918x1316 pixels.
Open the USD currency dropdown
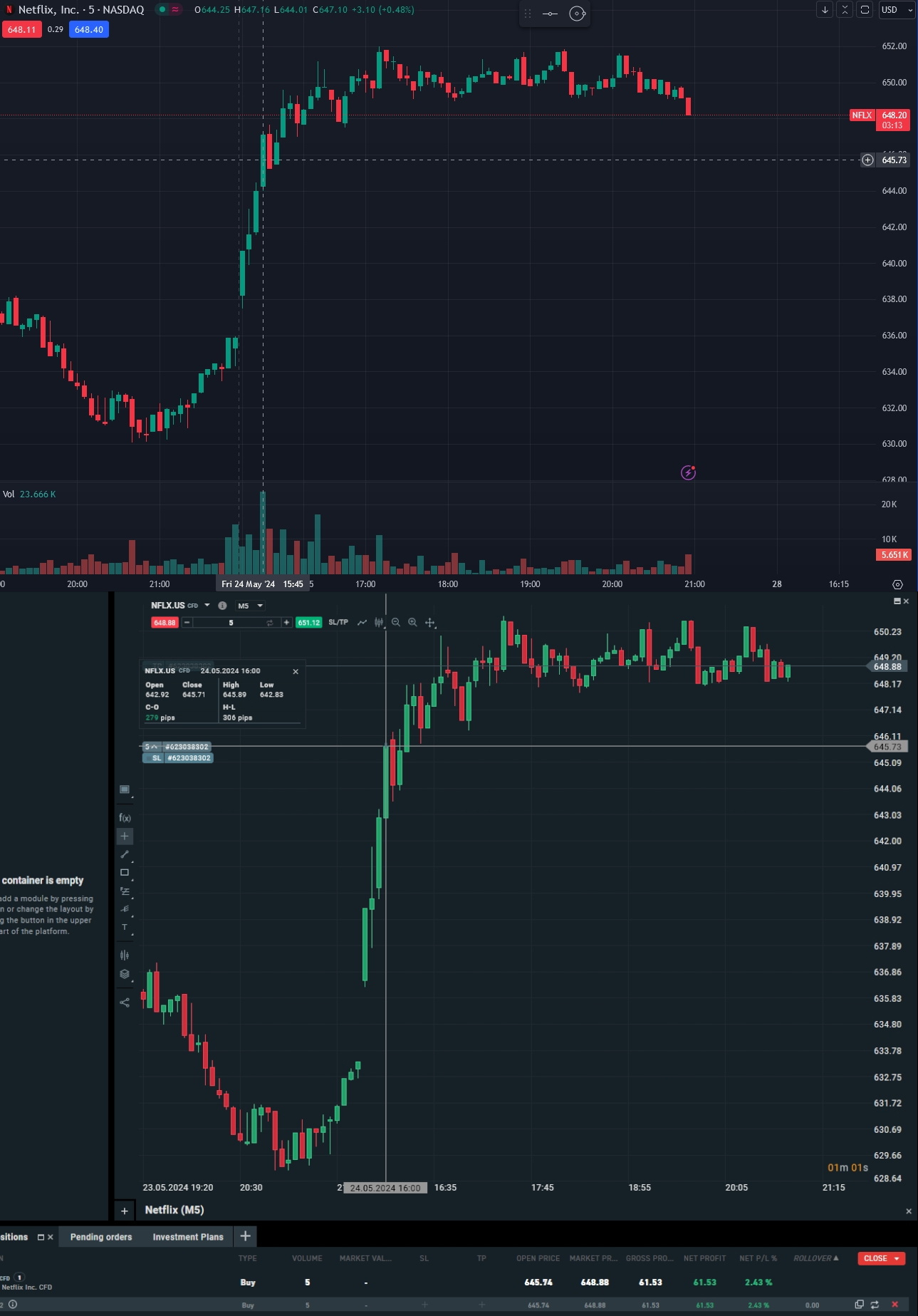(897, 10)
